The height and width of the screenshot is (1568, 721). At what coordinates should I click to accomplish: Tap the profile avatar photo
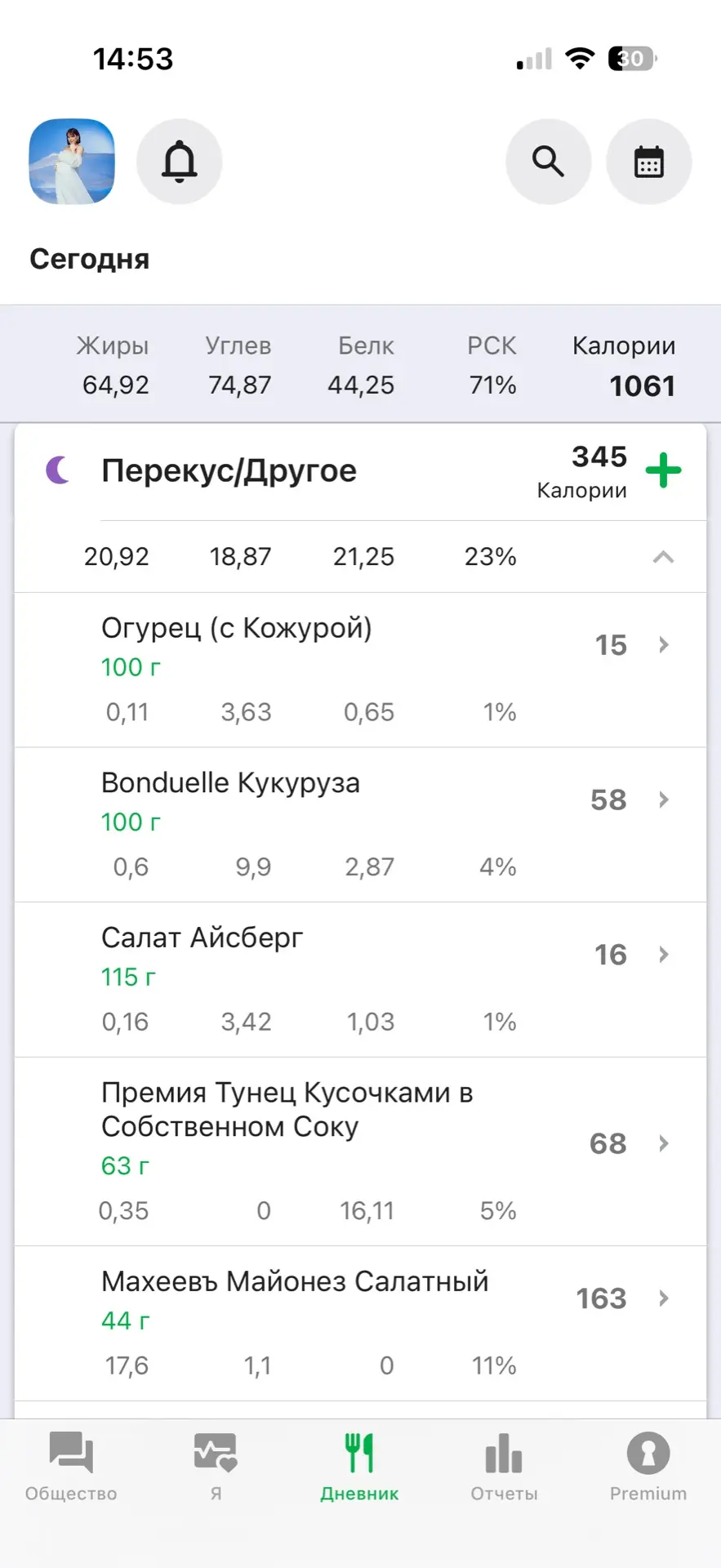pyautogui.click(x=72, y=162)
